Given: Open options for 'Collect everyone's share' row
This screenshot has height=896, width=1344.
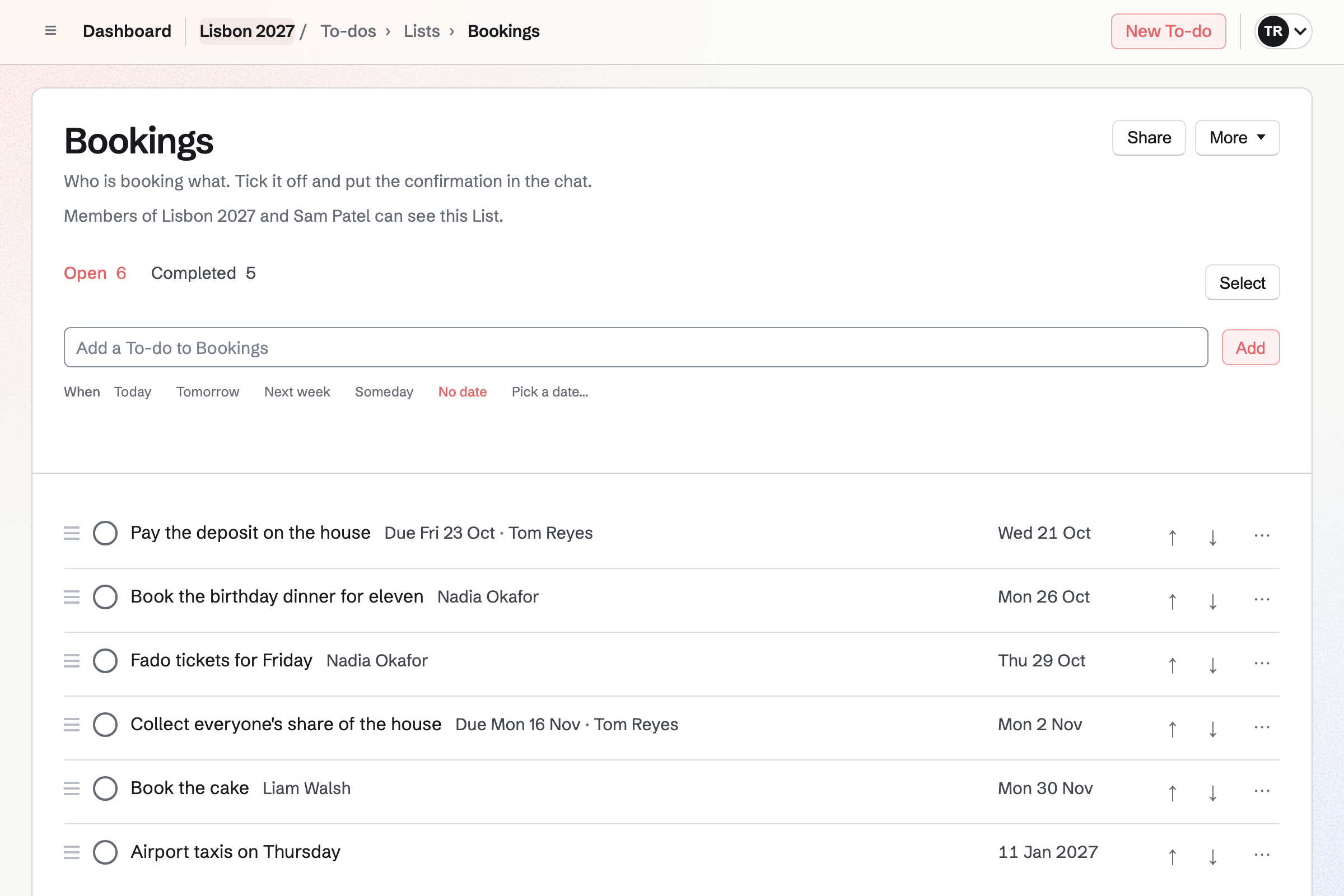Looking at the screenshot, I should (x=1262, y=727).
